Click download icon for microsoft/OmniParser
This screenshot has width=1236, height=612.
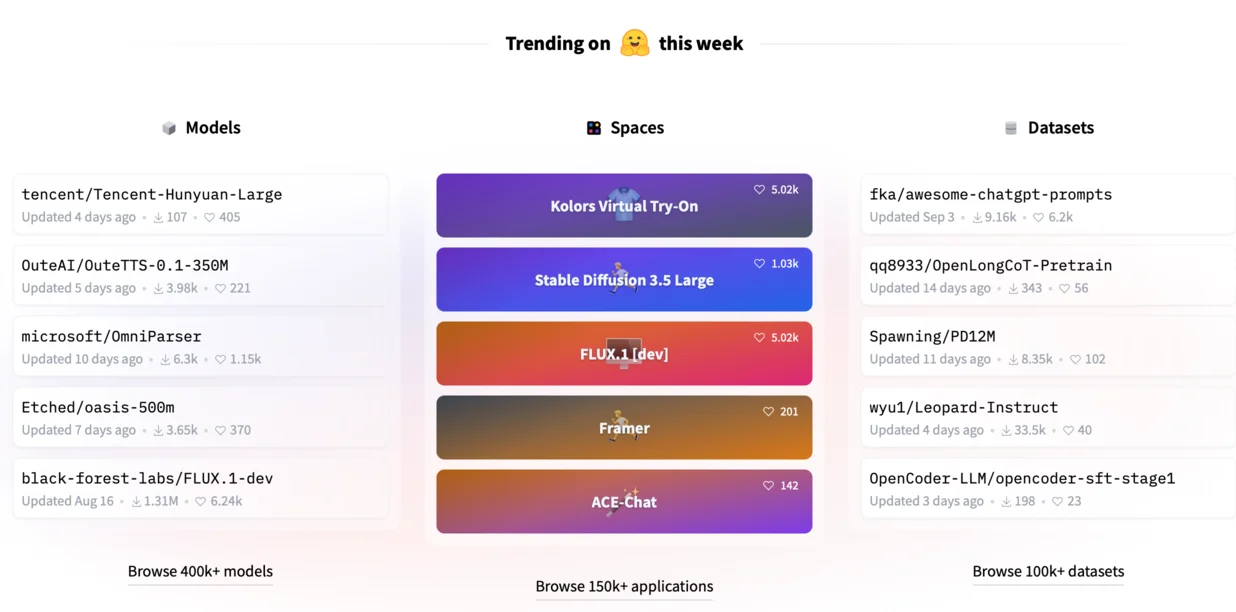click(x=165, y=359)
